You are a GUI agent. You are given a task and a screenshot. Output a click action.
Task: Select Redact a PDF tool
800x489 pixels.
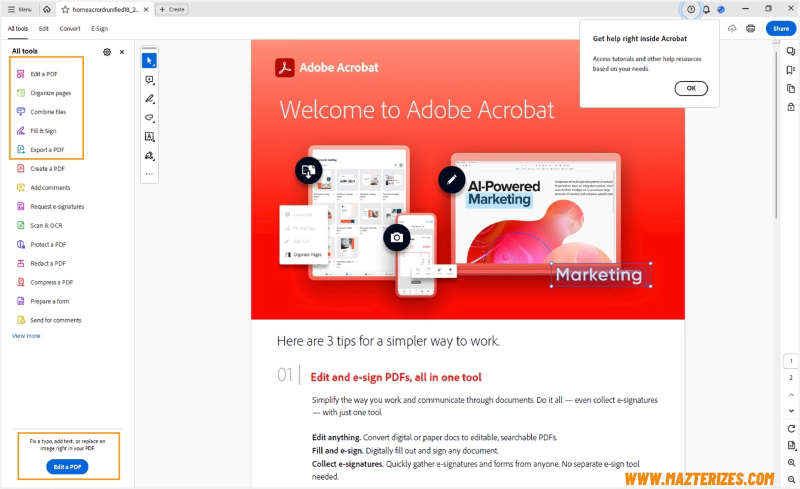tap(47, 263)
